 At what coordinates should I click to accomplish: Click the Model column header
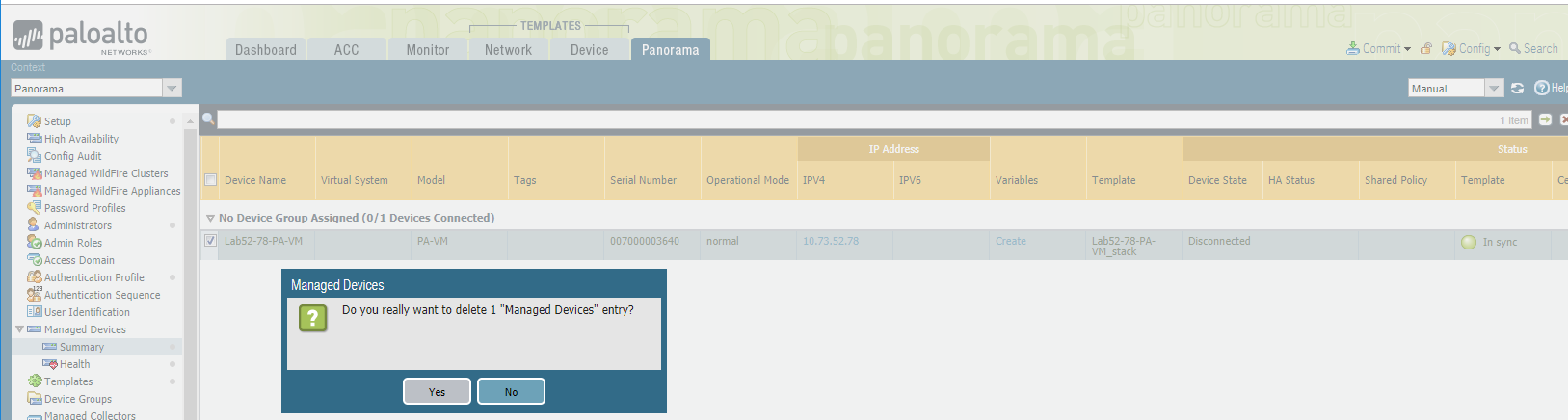pos(431,180)
